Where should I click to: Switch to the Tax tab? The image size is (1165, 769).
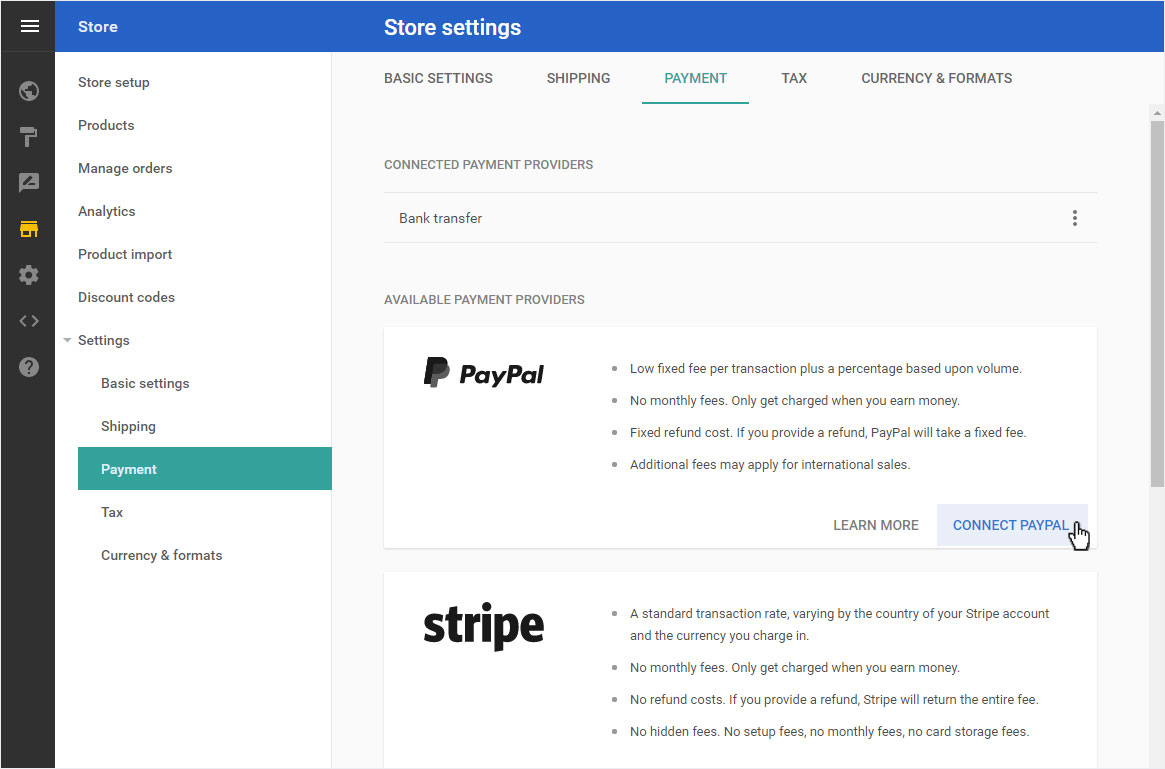pyautogui.click(x=794, y=78)
